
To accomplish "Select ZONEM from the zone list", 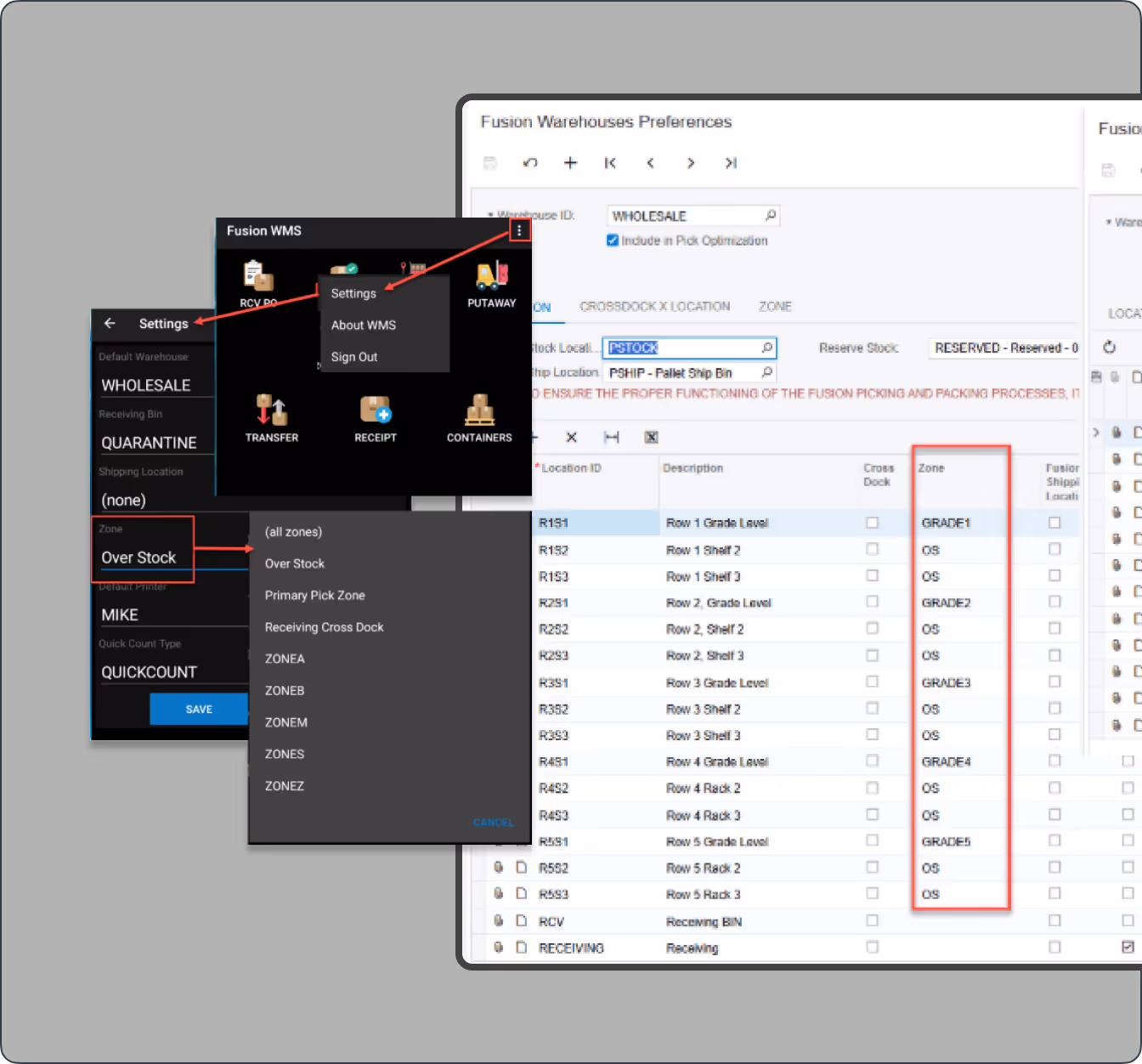I will coord(286,722).
